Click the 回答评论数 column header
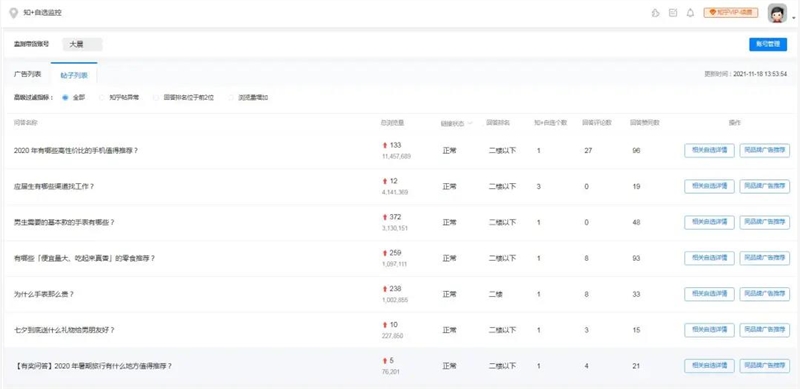The height and width of the screenshot is (389, 800). pos(597,123)
